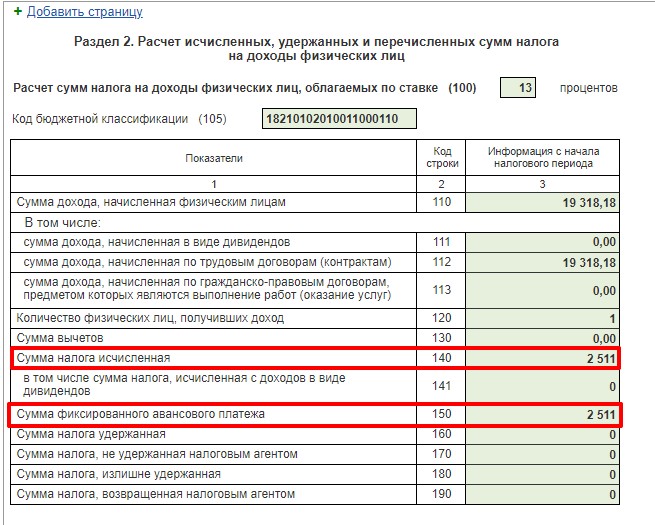The image size is (655, 525).
Task: Click the label Сумма налога удержанная
Action: click(91, 434)
